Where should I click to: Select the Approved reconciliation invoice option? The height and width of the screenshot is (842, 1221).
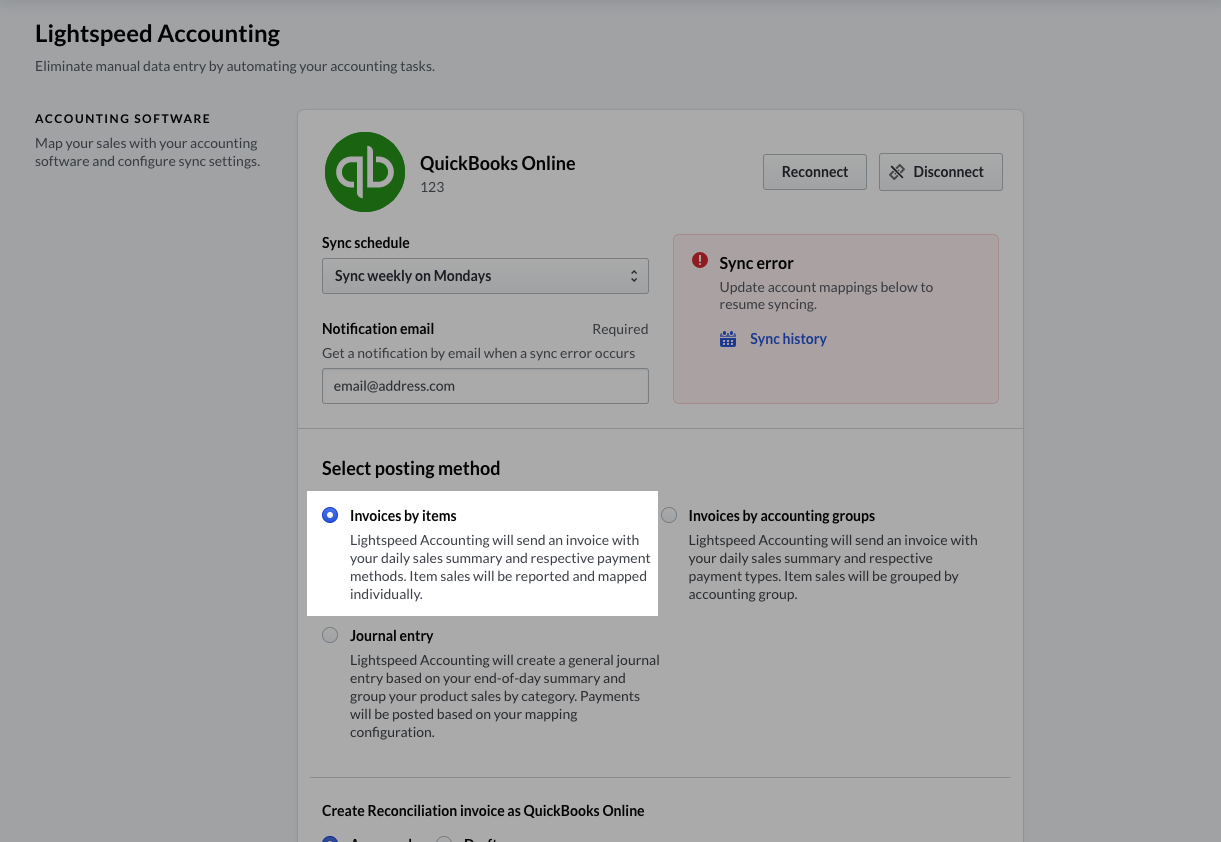coord(330,840)
